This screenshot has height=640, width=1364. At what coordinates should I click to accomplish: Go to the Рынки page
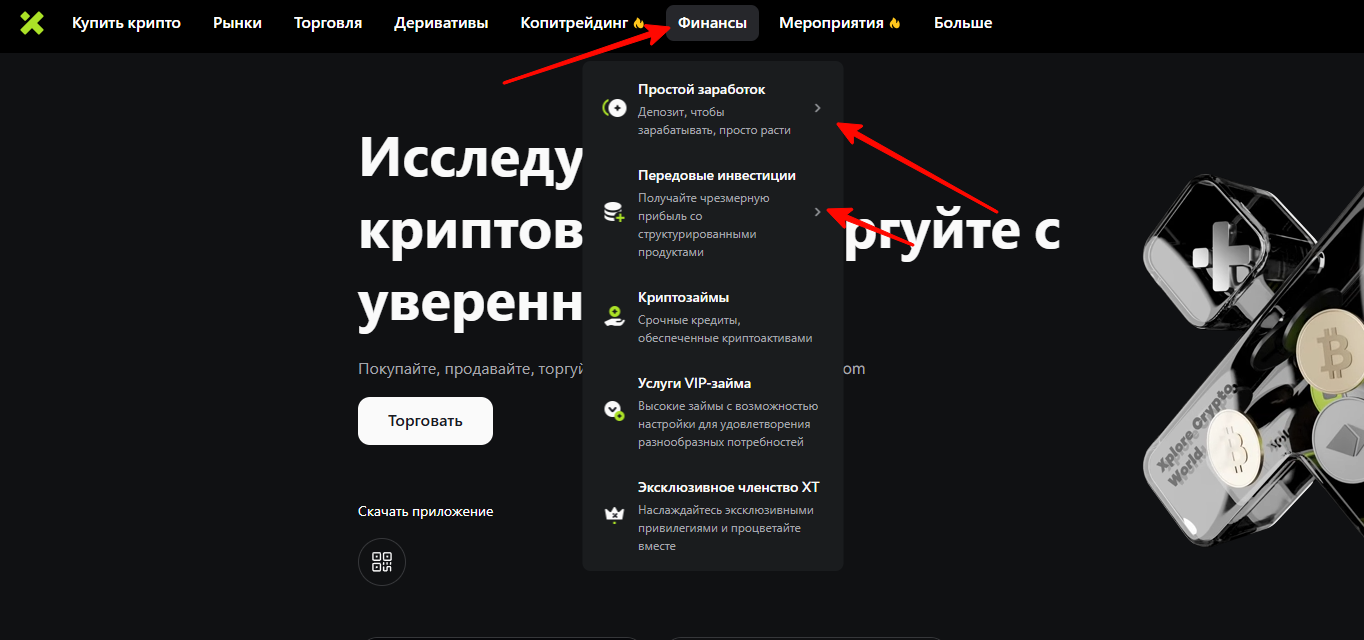coord(237,23)
